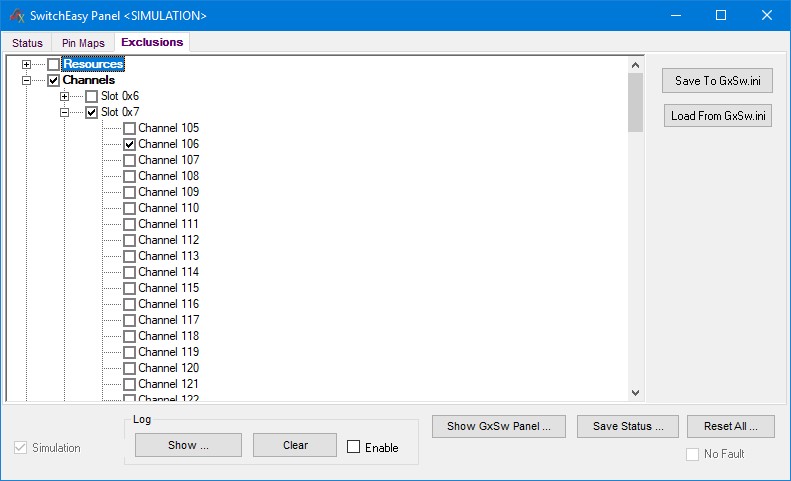Enable the Slot 0x6 checkbox
The image size is (791, 481).
click(92, 97)
